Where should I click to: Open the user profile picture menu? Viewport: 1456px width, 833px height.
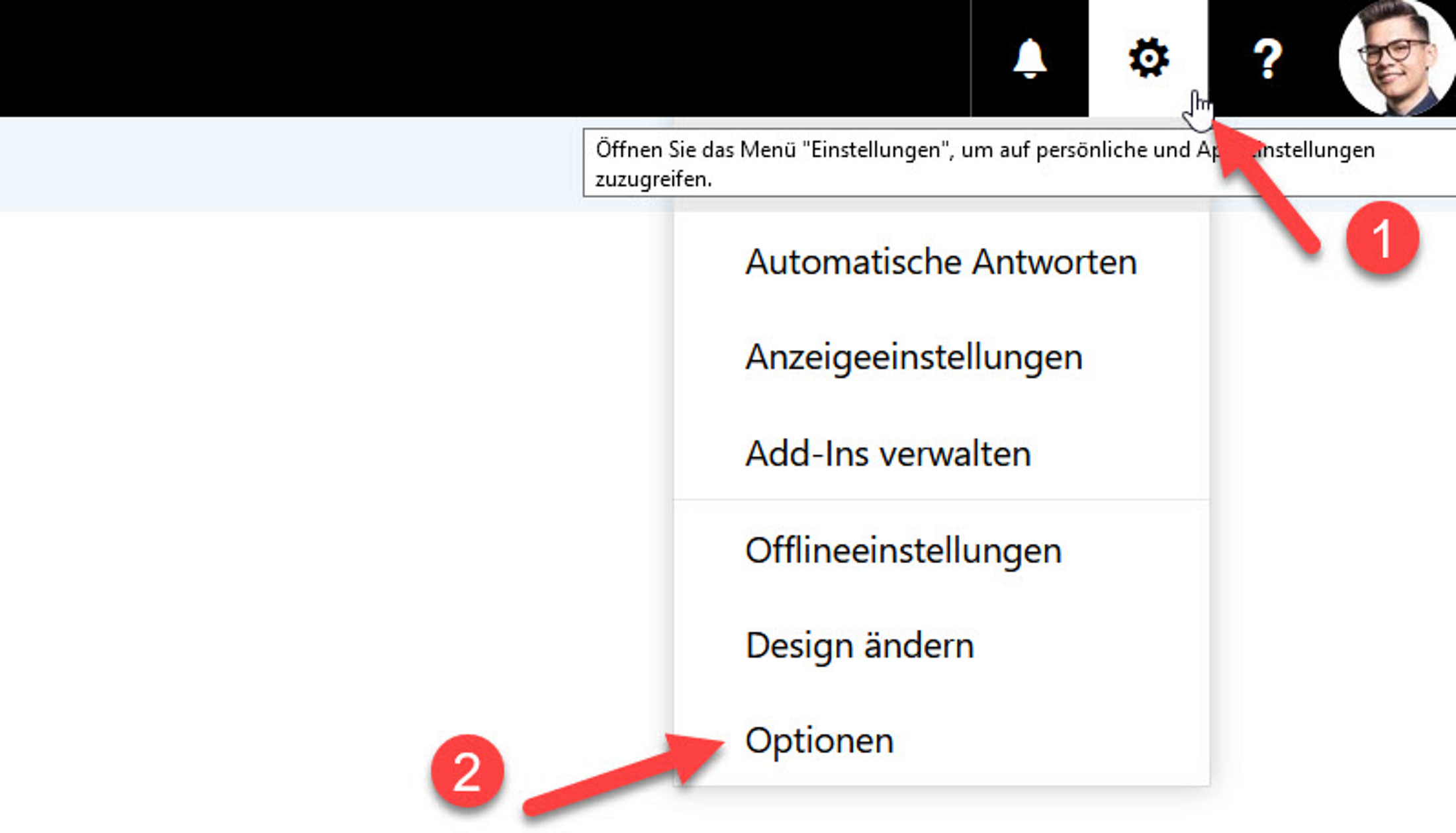coord(1396,58)
